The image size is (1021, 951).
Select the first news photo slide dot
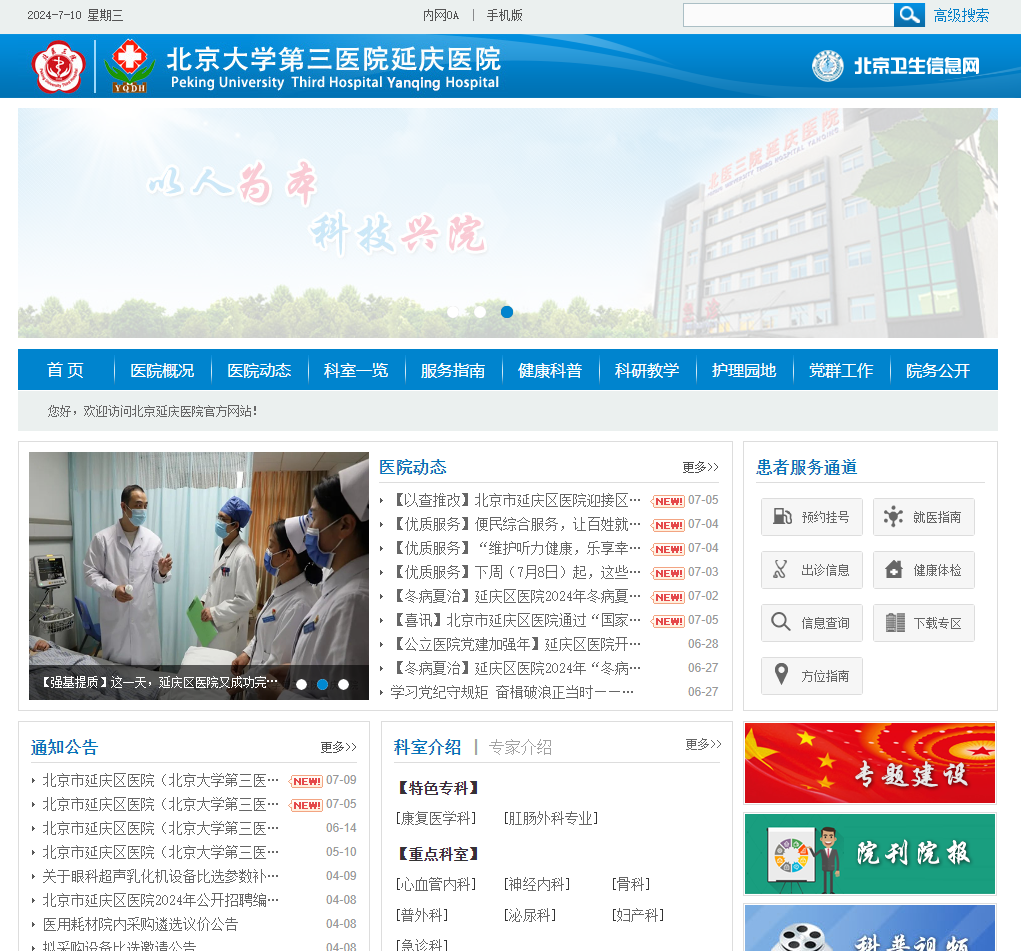click(x=301, y=685)
